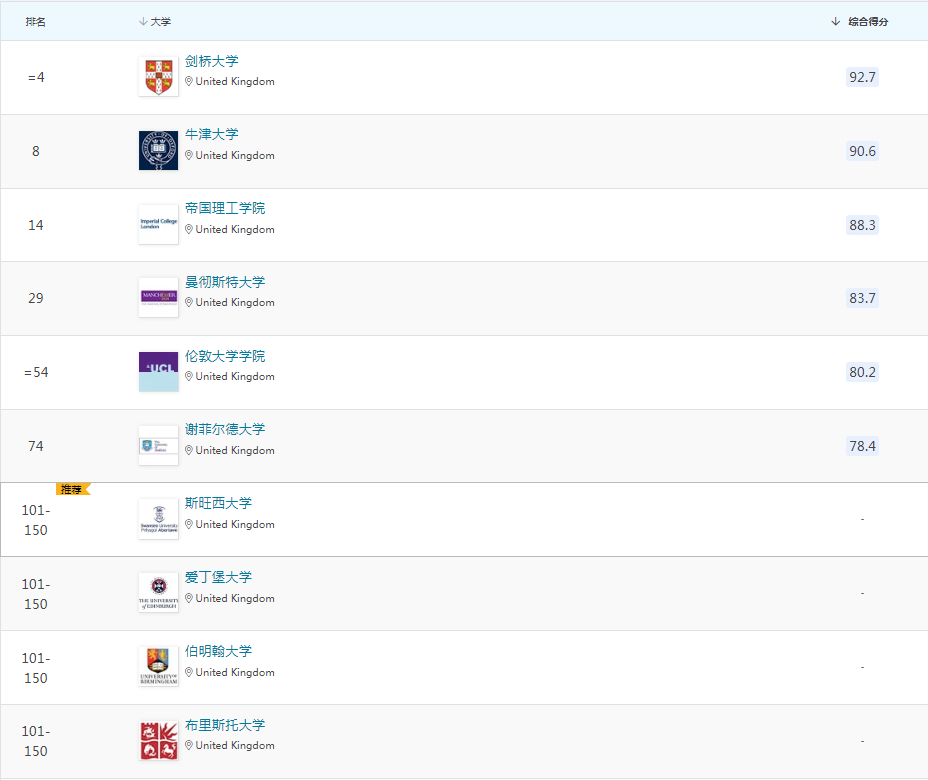This screenshot has height=780, width=928.
Task: Click the 92.7 score for Cambridge
Action: pos(862,77)
